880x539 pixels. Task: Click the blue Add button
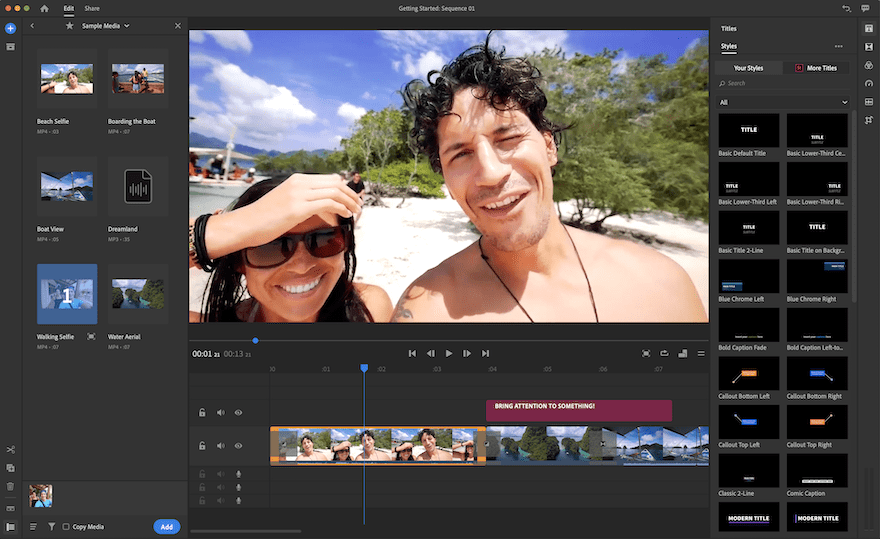[x=167, y=526]
